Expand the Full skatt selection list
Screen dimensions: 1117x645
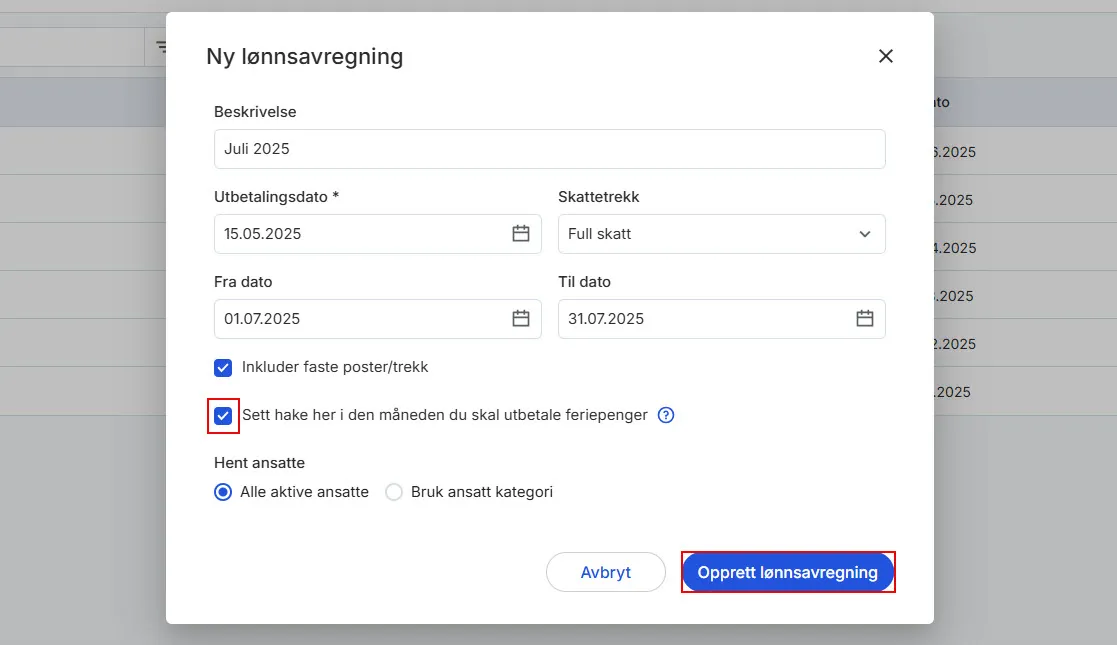pos(721,233)
